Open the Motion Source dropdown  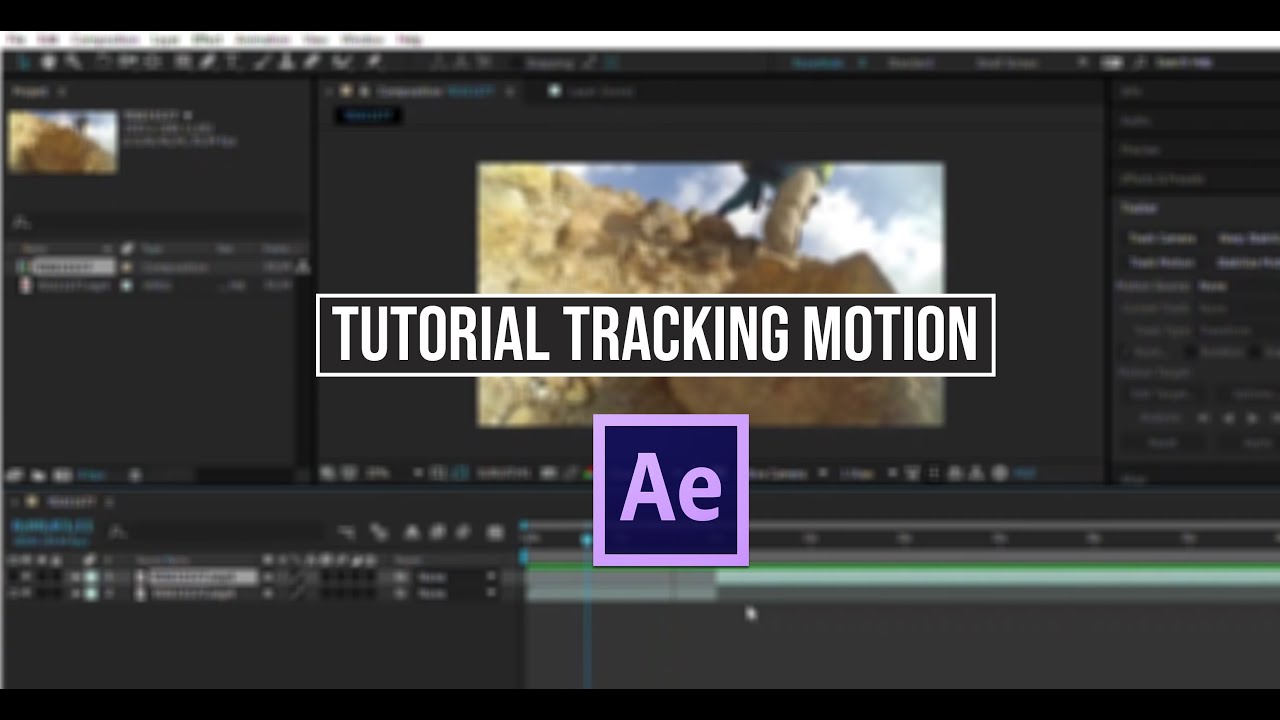pos(1240,285)
